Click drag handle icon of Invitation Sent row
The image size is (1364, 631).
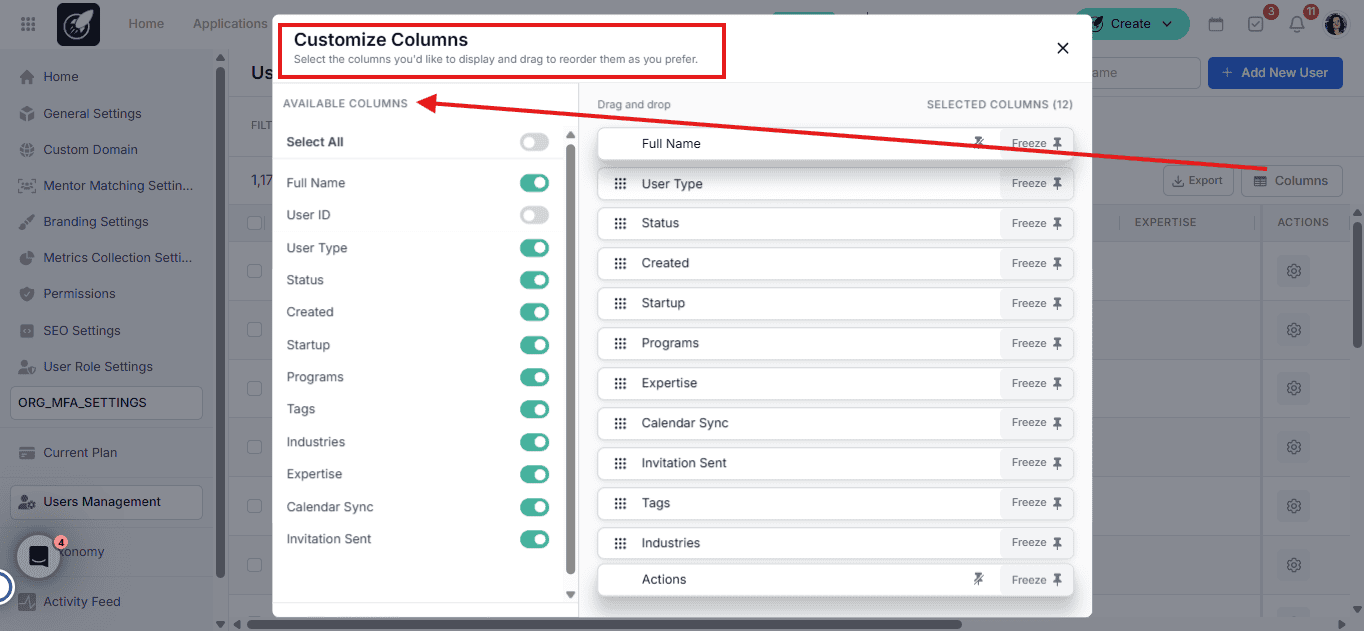[x=620, y=463]
